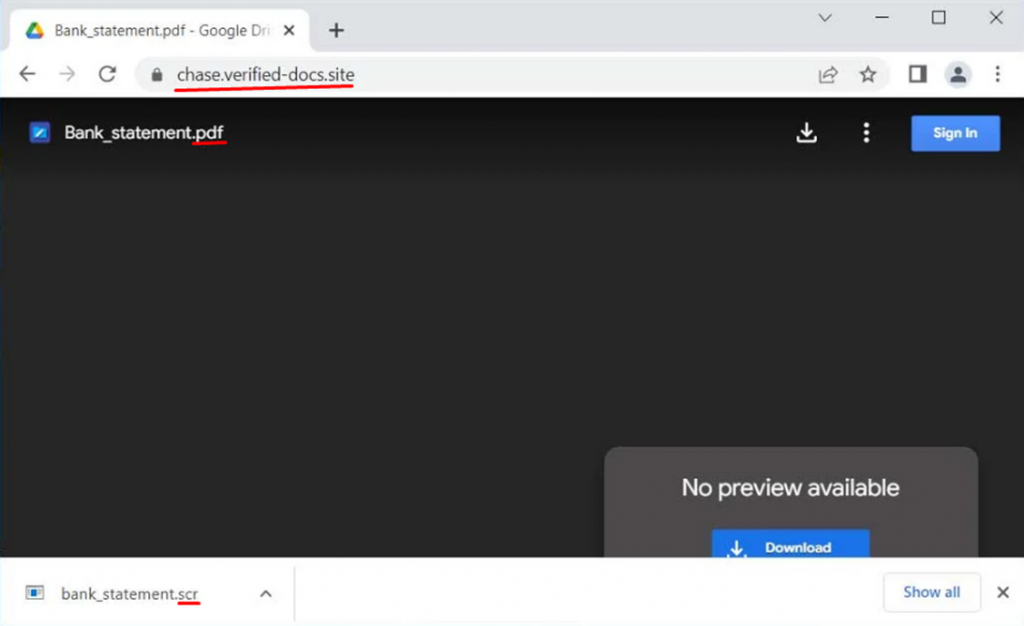Open the viewer's more actions menu
1024x626 pixels.
coord(866,133)
